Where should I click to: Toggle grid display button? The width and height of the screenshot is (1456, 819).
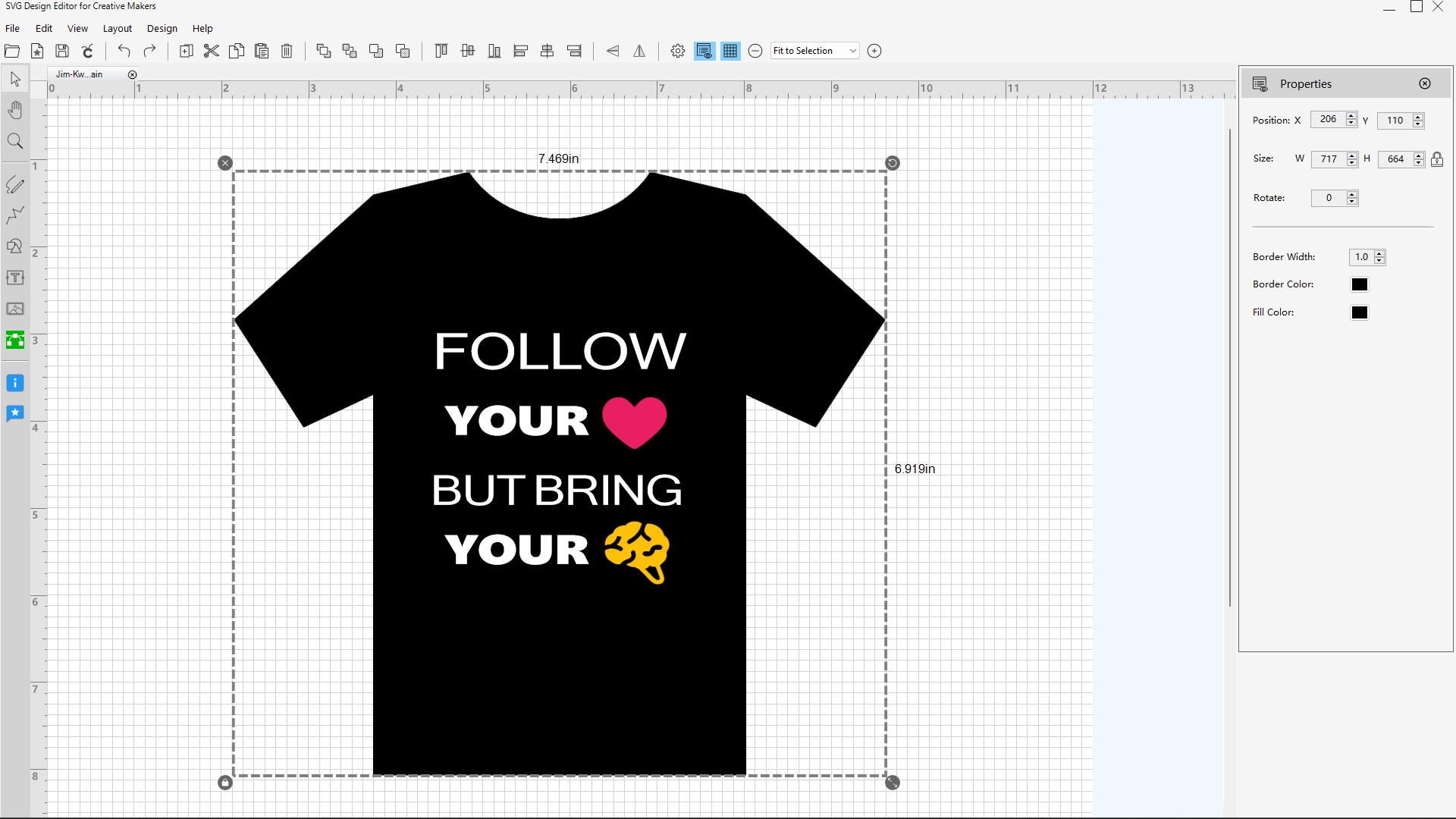(730, 51)
